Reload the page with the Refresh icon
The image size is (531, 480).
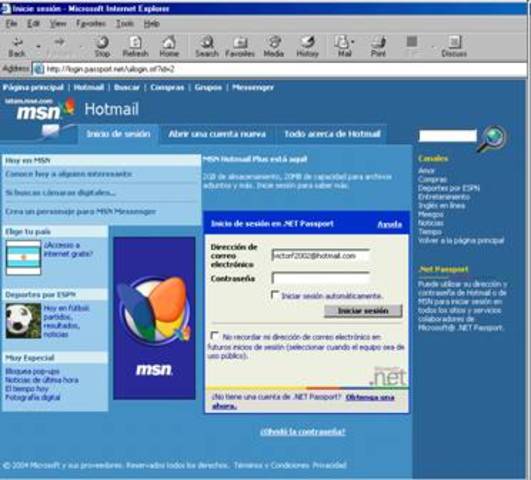click(135, 47)
